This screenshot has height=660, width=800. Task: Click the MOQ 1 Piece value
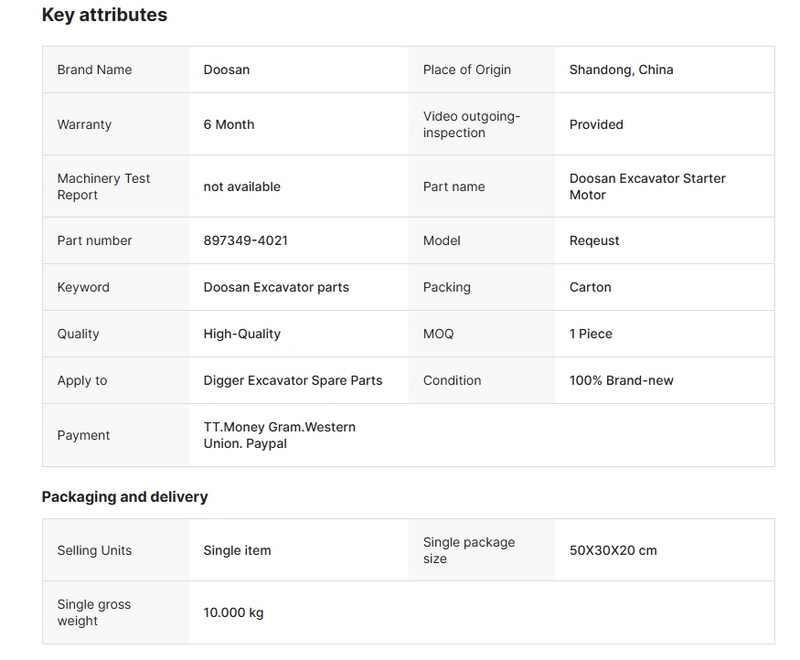coord(591,334)
